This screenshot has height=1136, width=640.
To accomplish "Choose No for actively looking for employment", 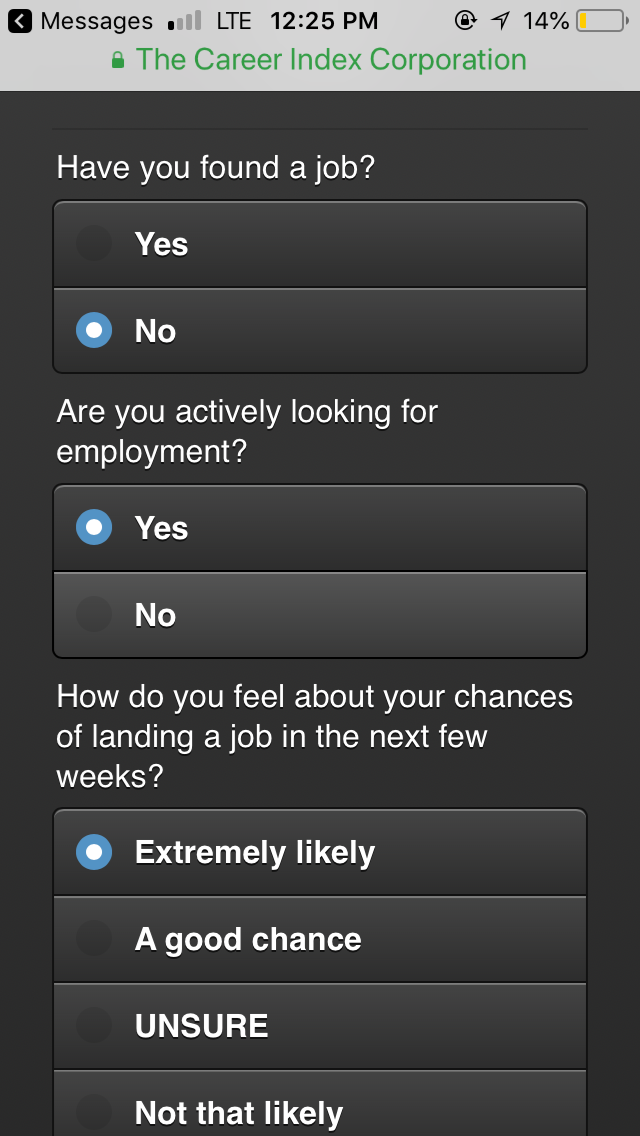I will click(320, 615).
